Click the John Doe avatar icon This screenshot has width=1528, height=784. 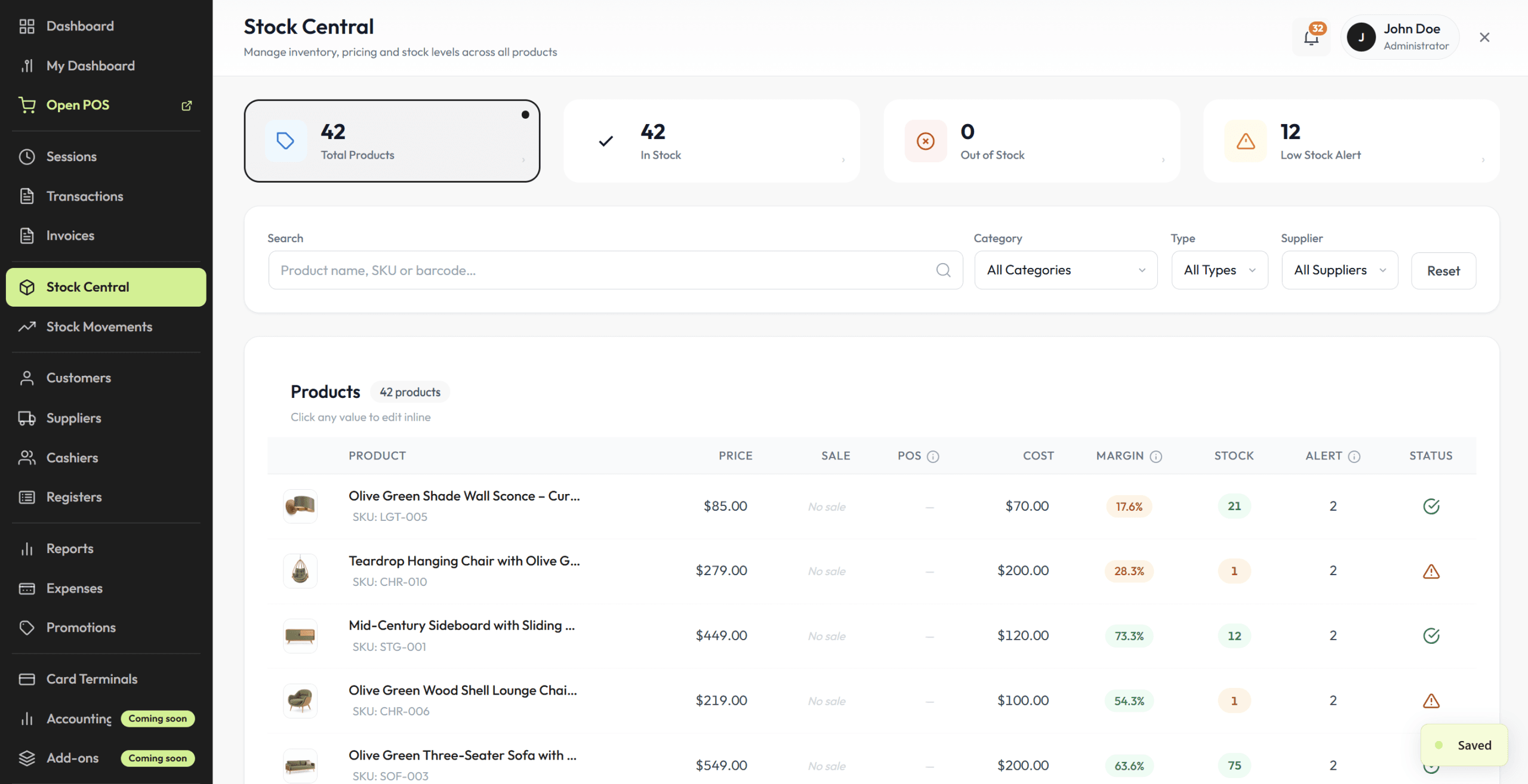click(1361, 37)
